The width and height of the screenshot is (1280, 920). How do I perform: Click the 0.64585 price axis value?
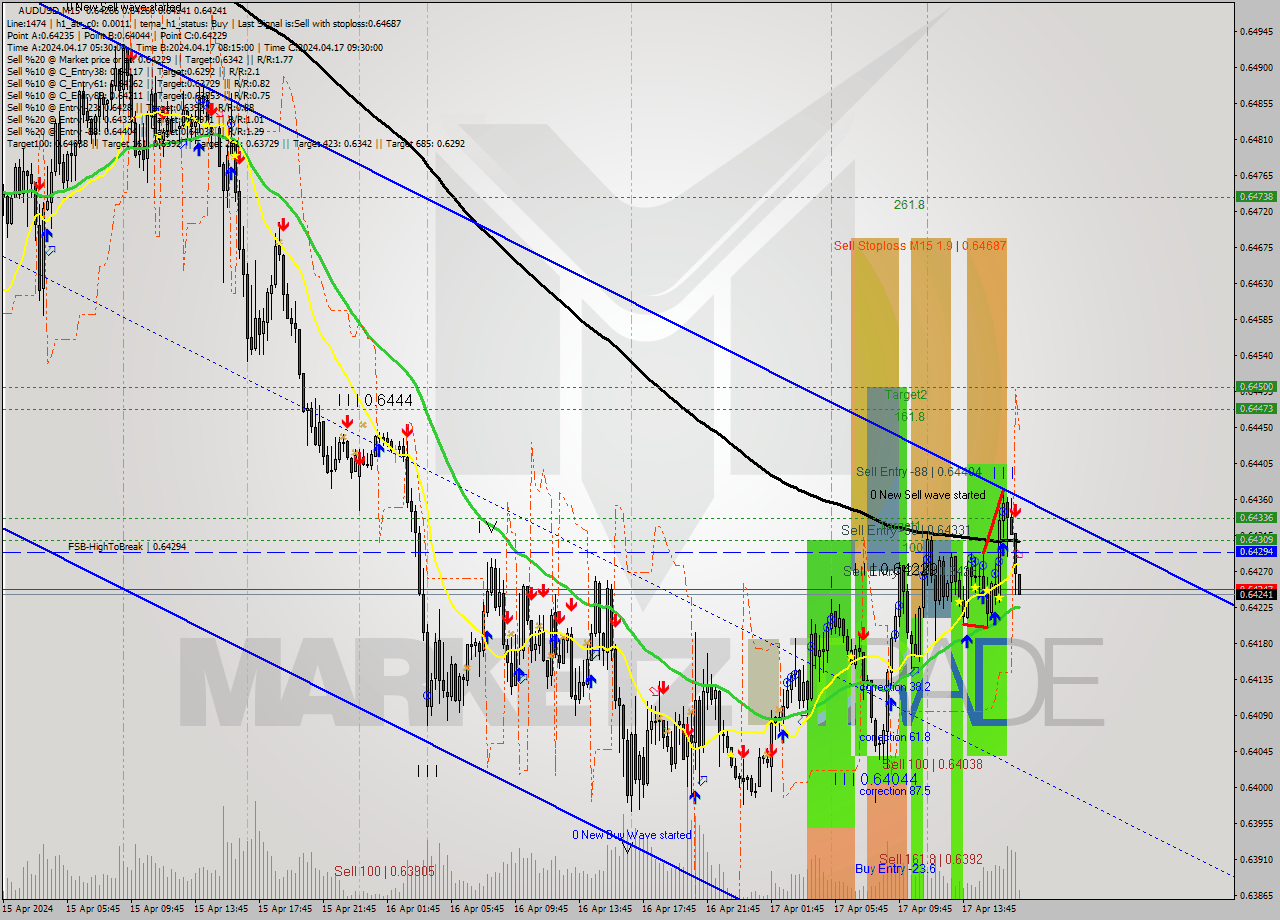[1256, 319]
